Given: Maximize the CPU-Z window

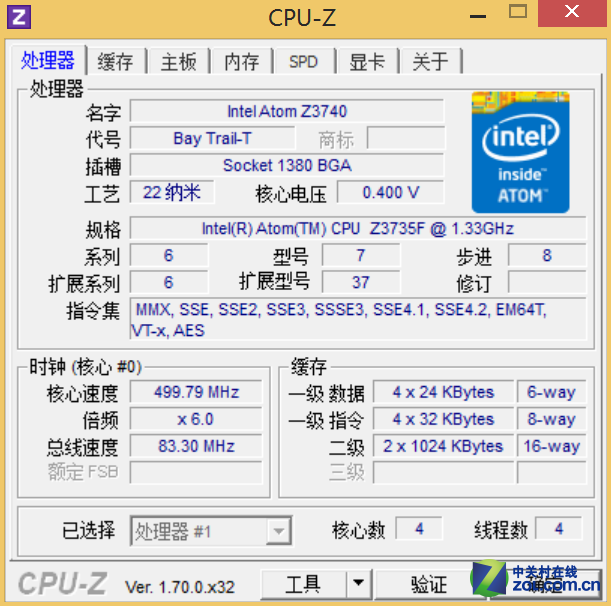Looking at the screenshot, I should [518, 12].
